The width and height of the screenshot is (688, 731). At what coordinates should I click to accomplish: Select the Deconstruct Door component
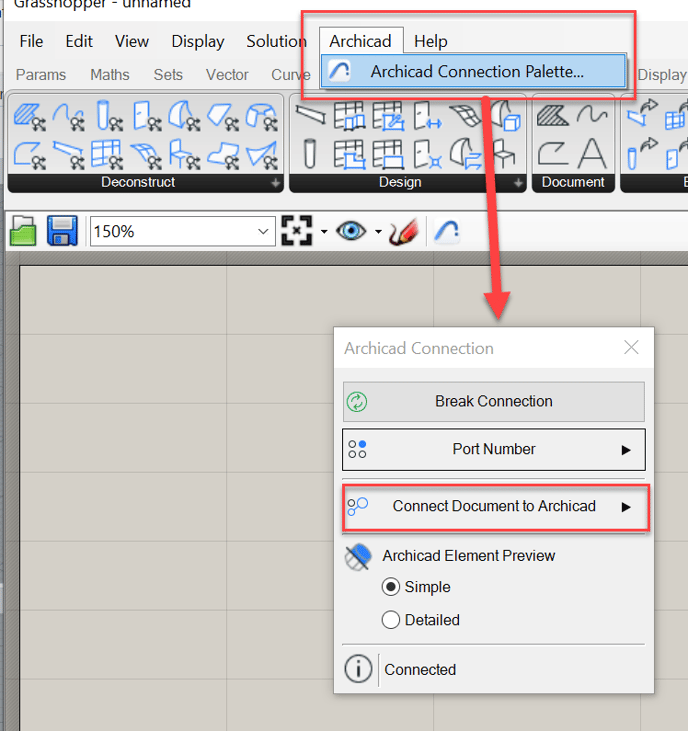tap(146, 116)
